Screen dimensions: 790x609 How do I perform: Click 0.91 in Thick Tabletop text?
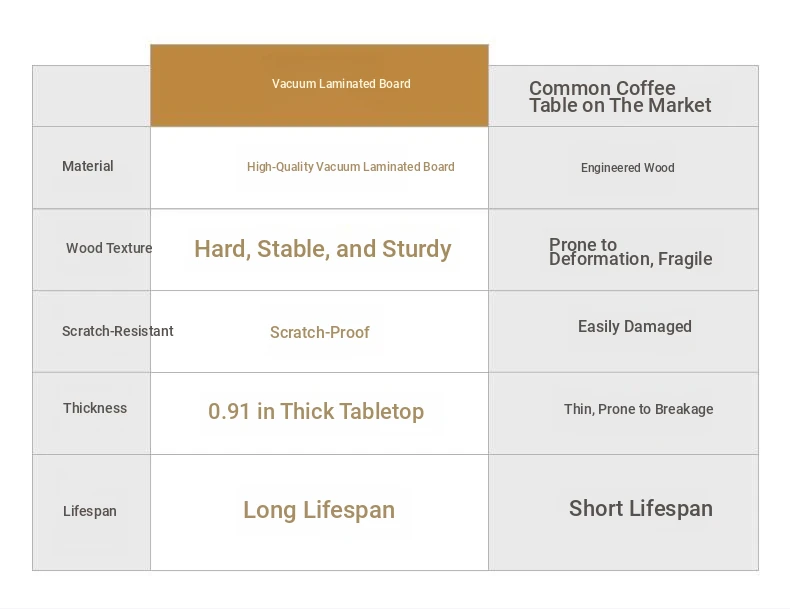316,411
